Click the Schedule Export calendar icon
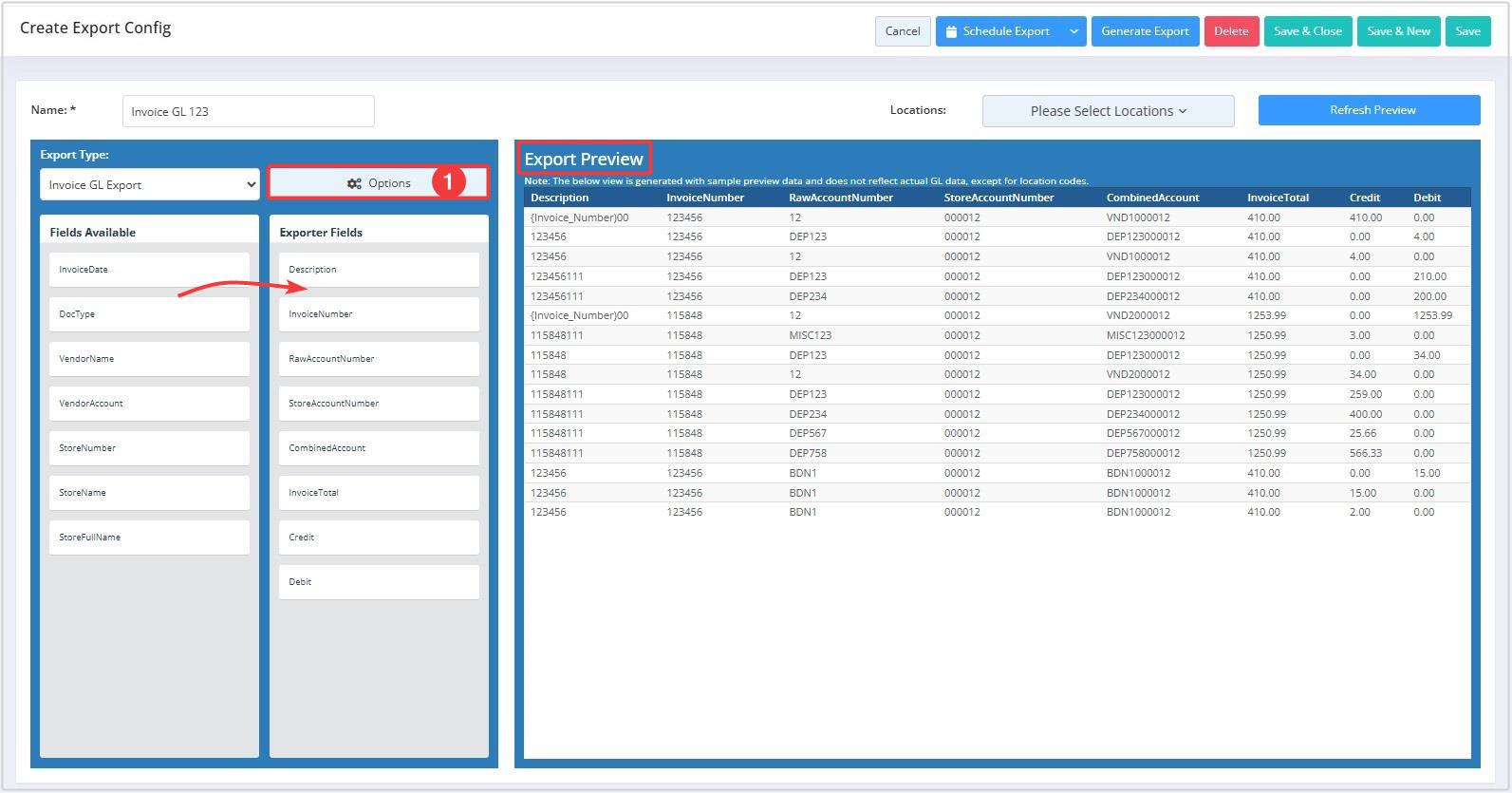The image size is (1512, 793). 951,31
